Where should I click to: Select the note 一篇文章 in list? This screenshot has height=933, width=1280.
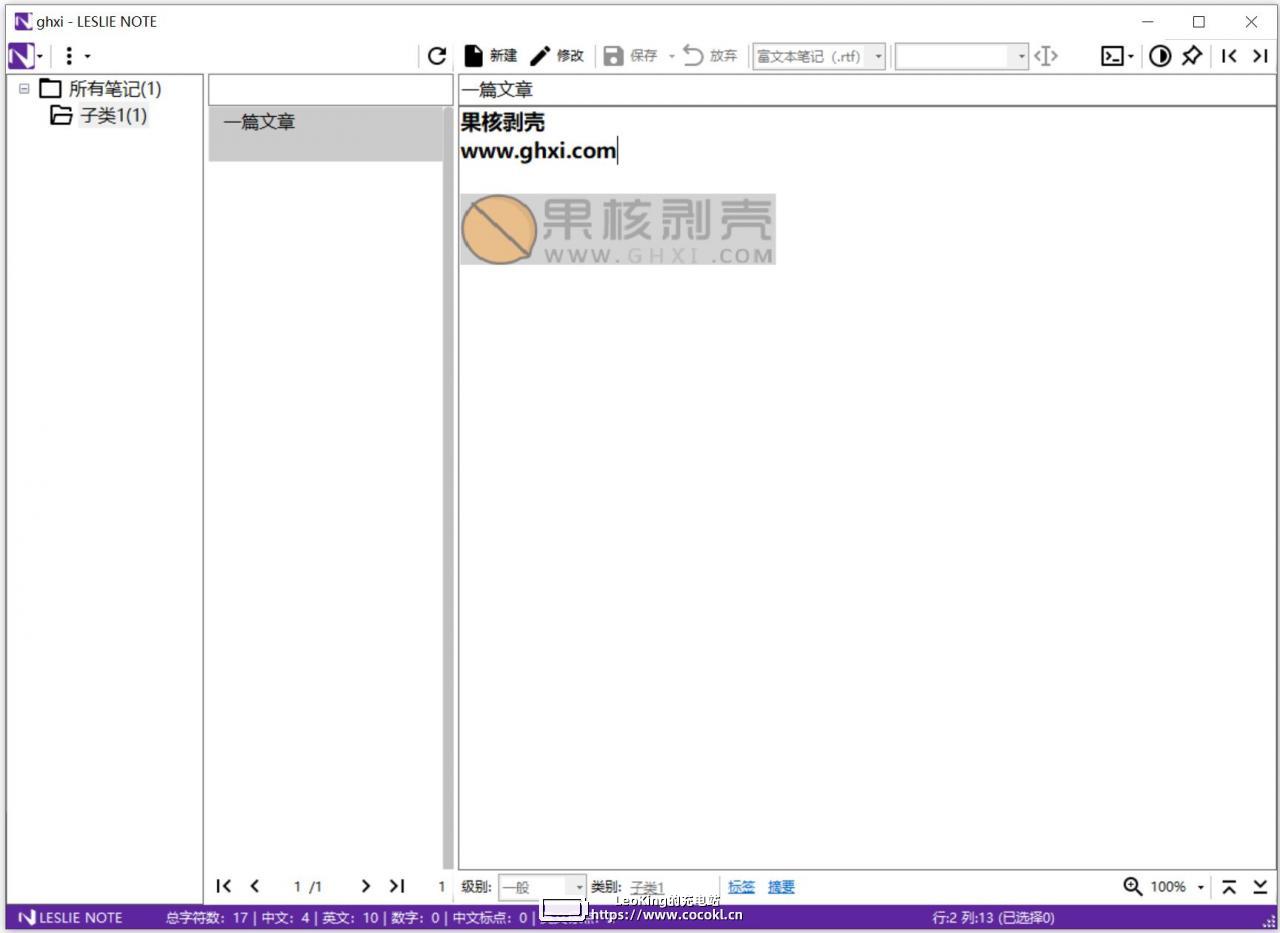[x=326, y=134]
